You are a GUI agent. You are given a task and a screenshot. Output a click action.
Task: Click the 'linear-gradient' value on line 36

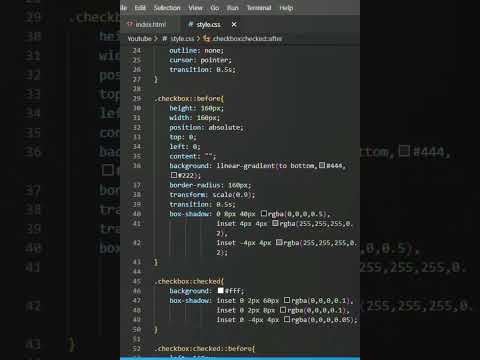(246, 166)
